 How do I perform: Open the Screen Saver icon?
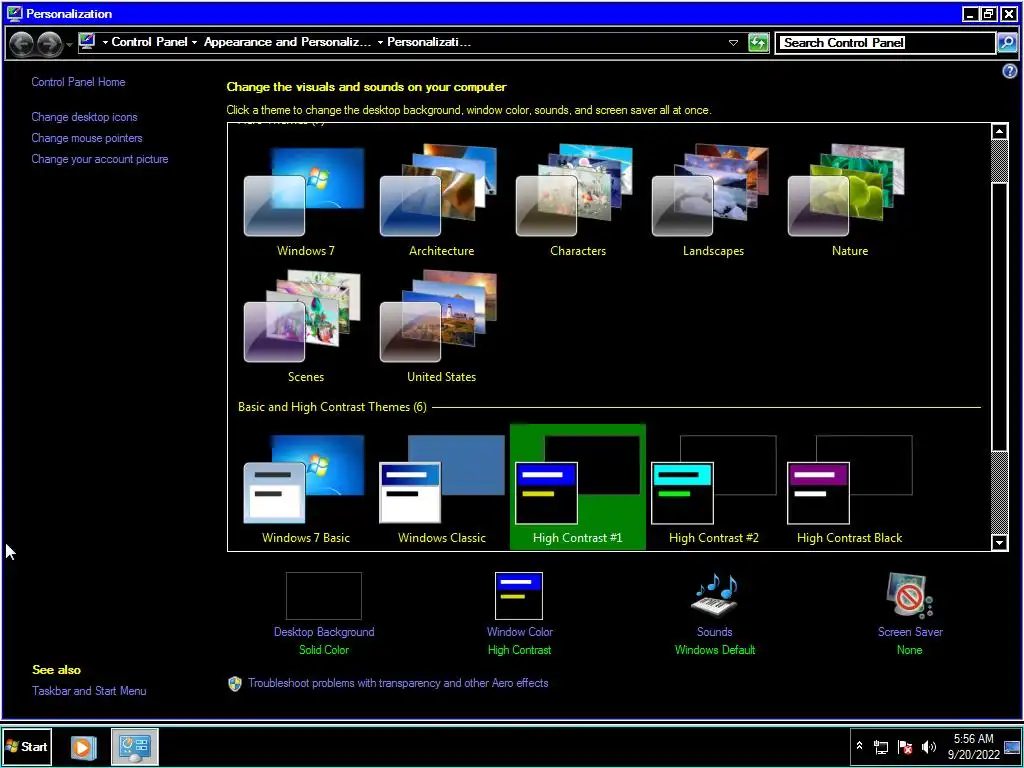pyautogui.click(x=909, y=594)
